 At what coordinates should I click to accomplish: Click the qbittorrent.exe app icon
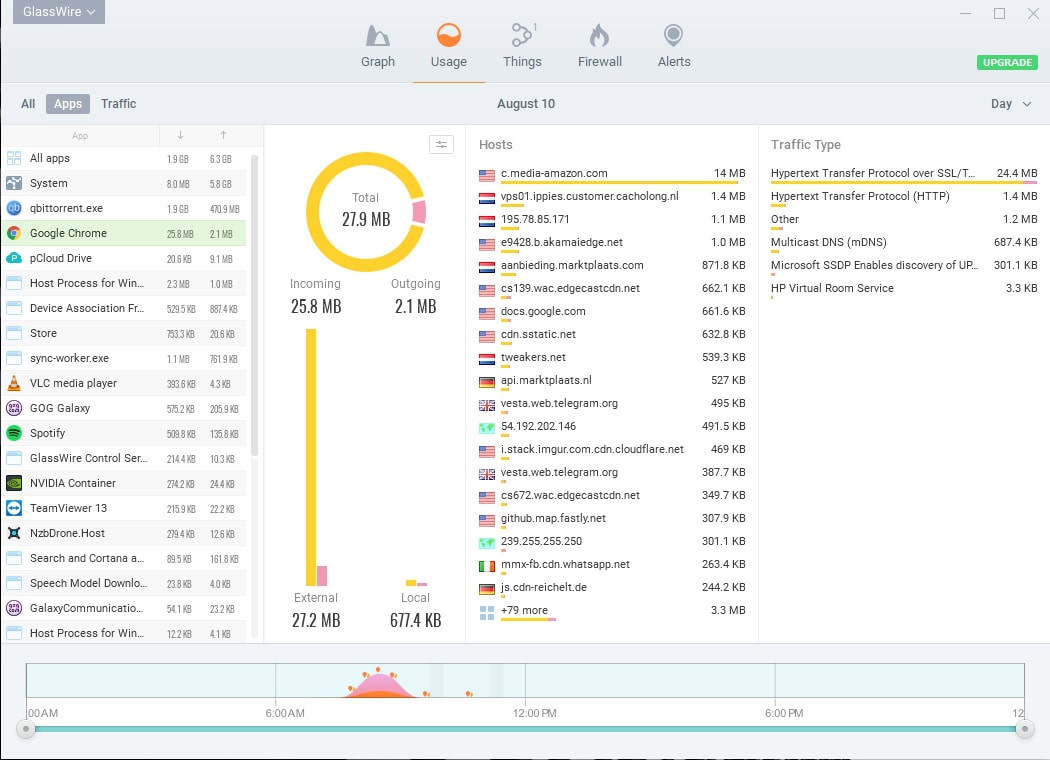[14, 208]
